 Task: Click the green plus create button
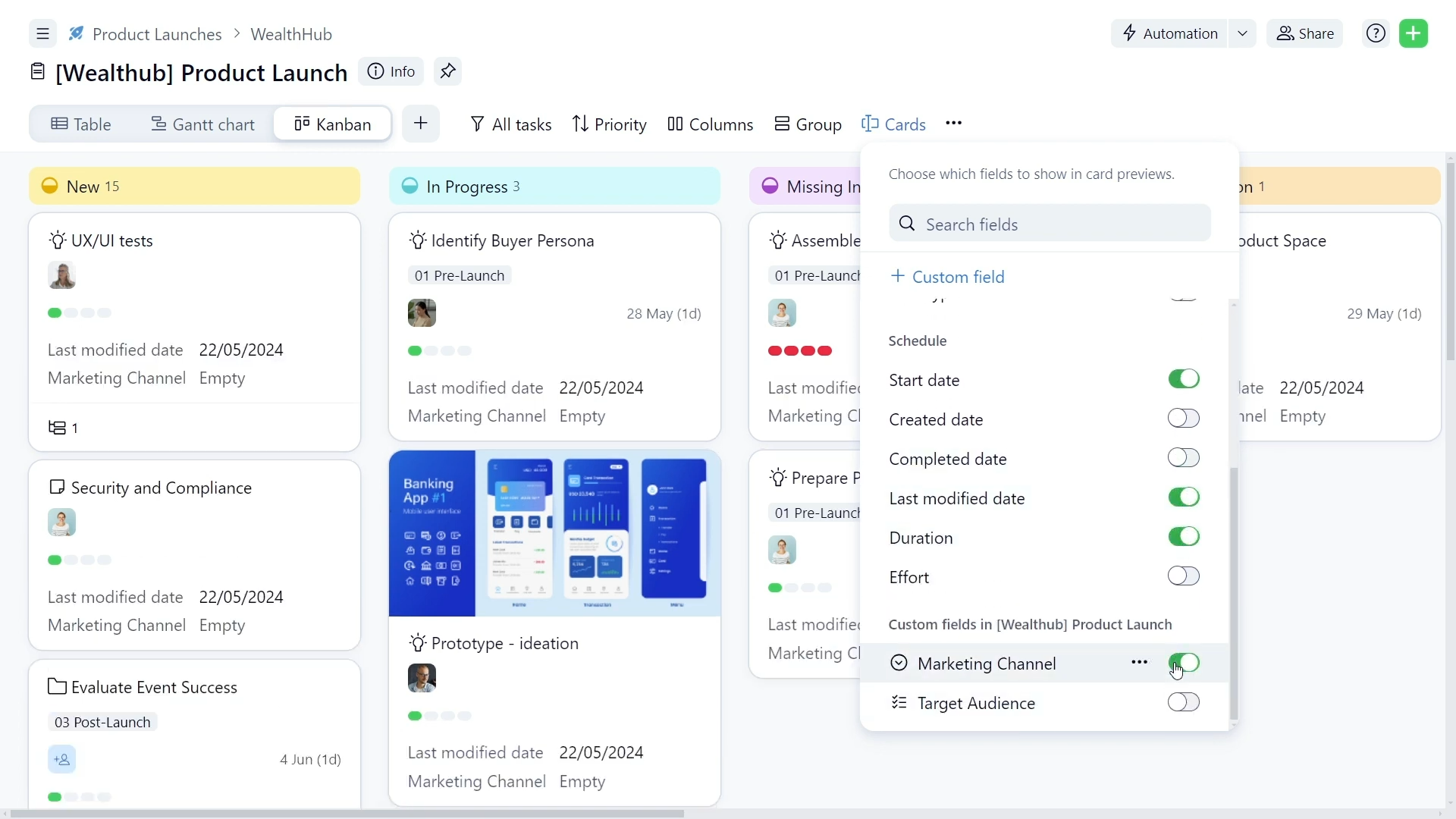(1415, 33)
